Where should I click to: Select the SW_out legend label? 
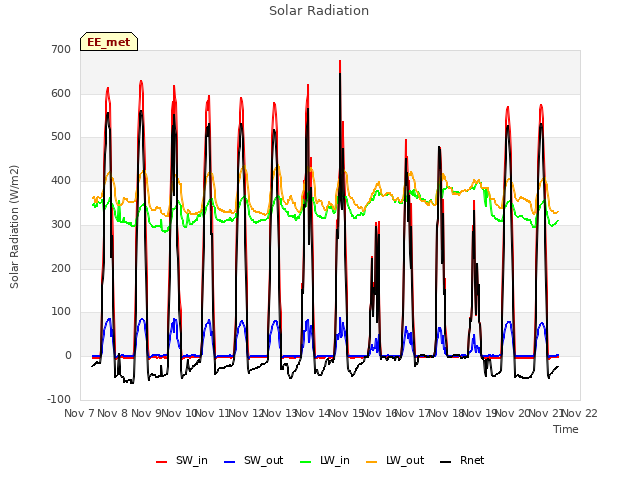(264, 460)
